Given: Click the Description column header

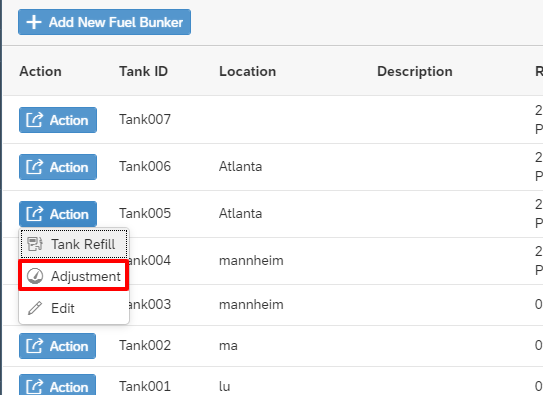Looking at the screenshot, I should pos(415,71).
